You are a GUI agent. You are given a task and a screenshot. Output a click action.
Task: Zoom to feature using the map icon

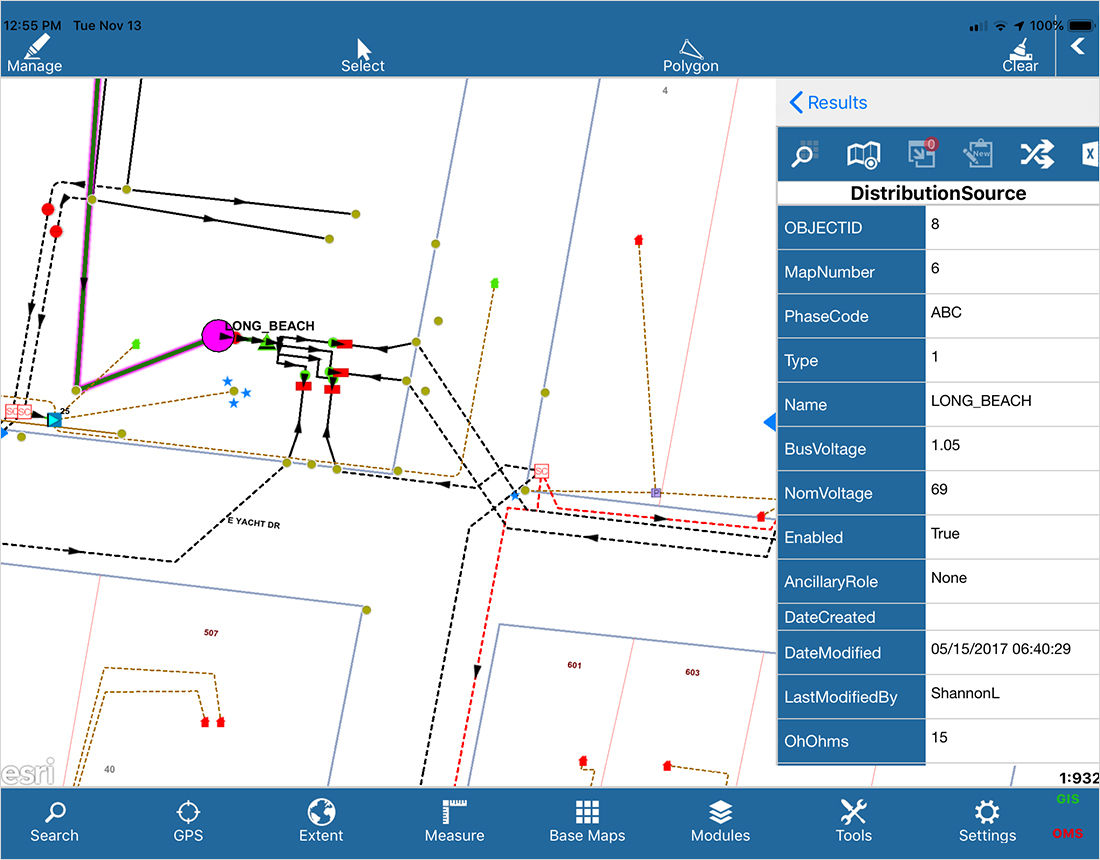pos(863,154)
